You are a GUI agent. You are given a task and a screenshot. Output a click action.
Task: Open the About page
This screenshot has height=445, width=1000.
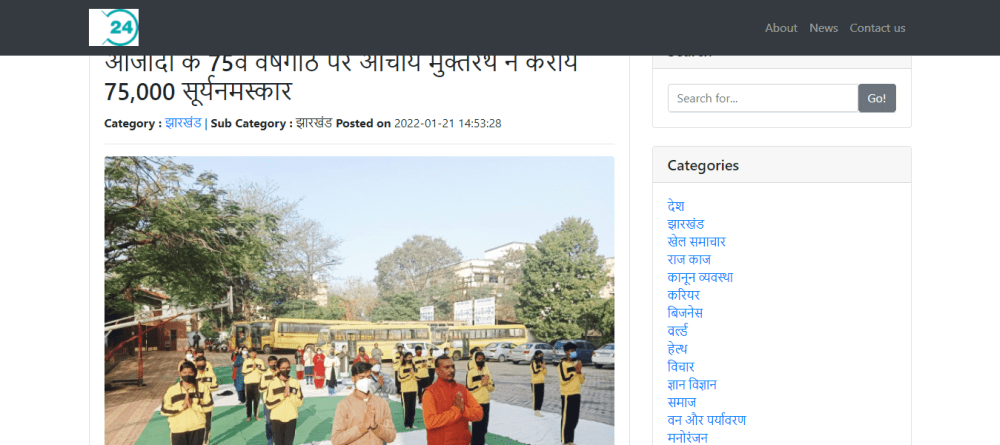click(x=781, y=28)
